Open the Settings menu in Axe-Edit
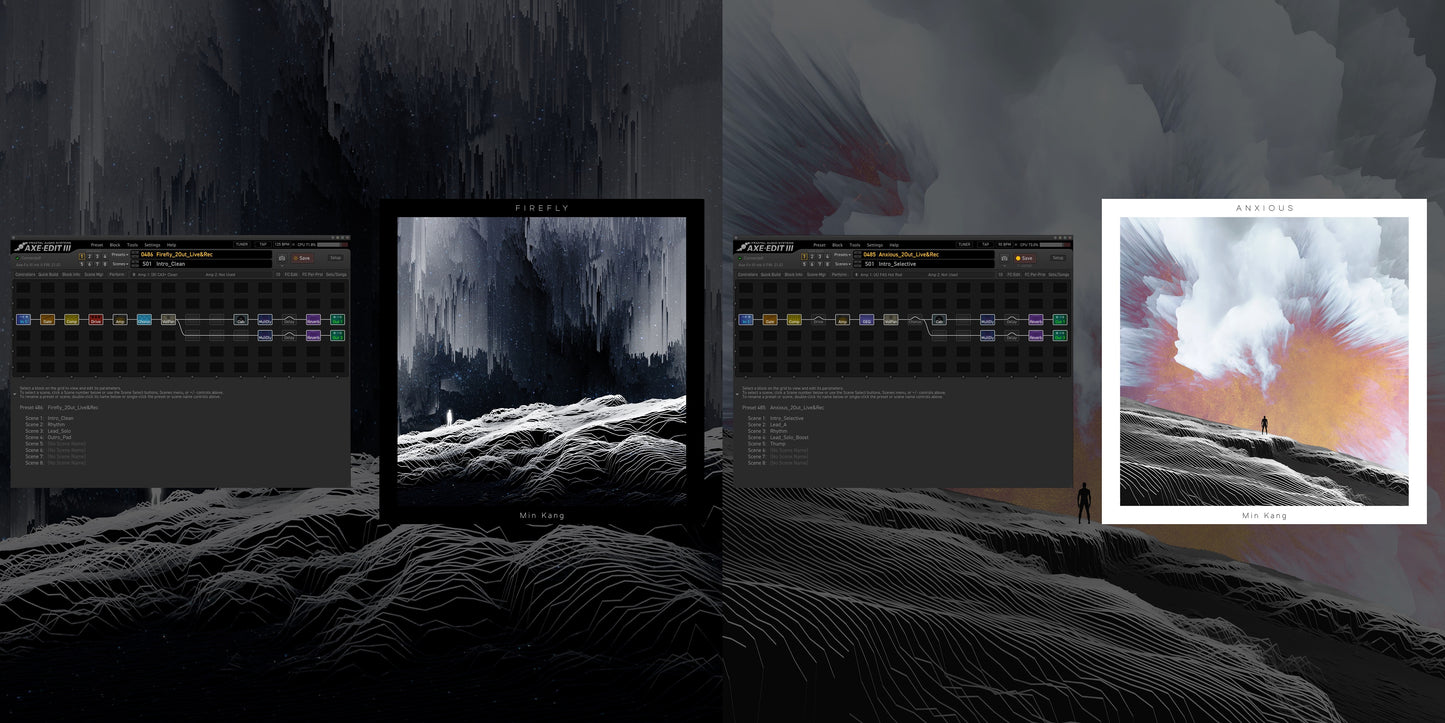 click(152, 245)
